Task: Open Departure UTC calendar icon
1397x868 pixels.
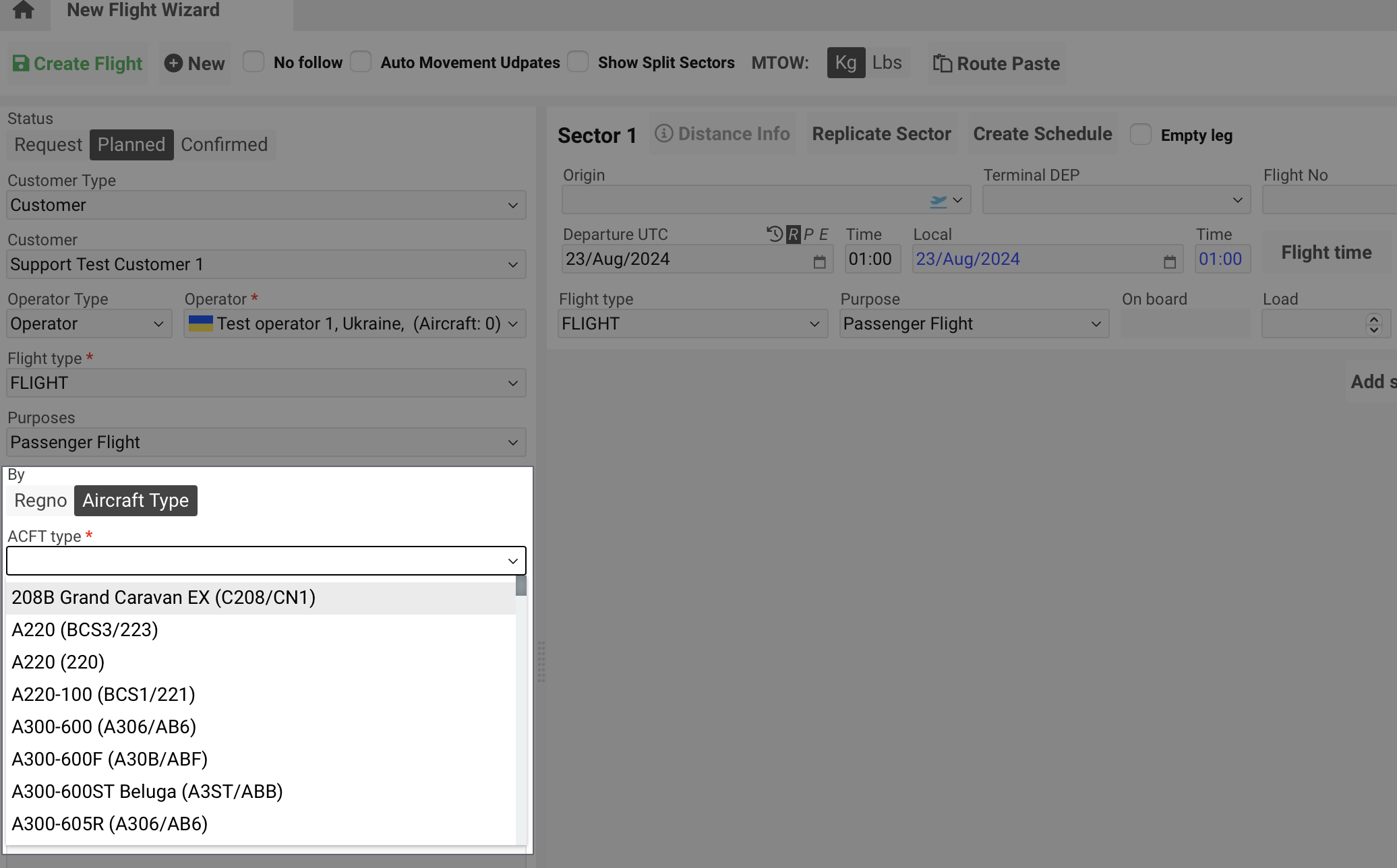Action: pyautogui.click(x=819, y=261)
